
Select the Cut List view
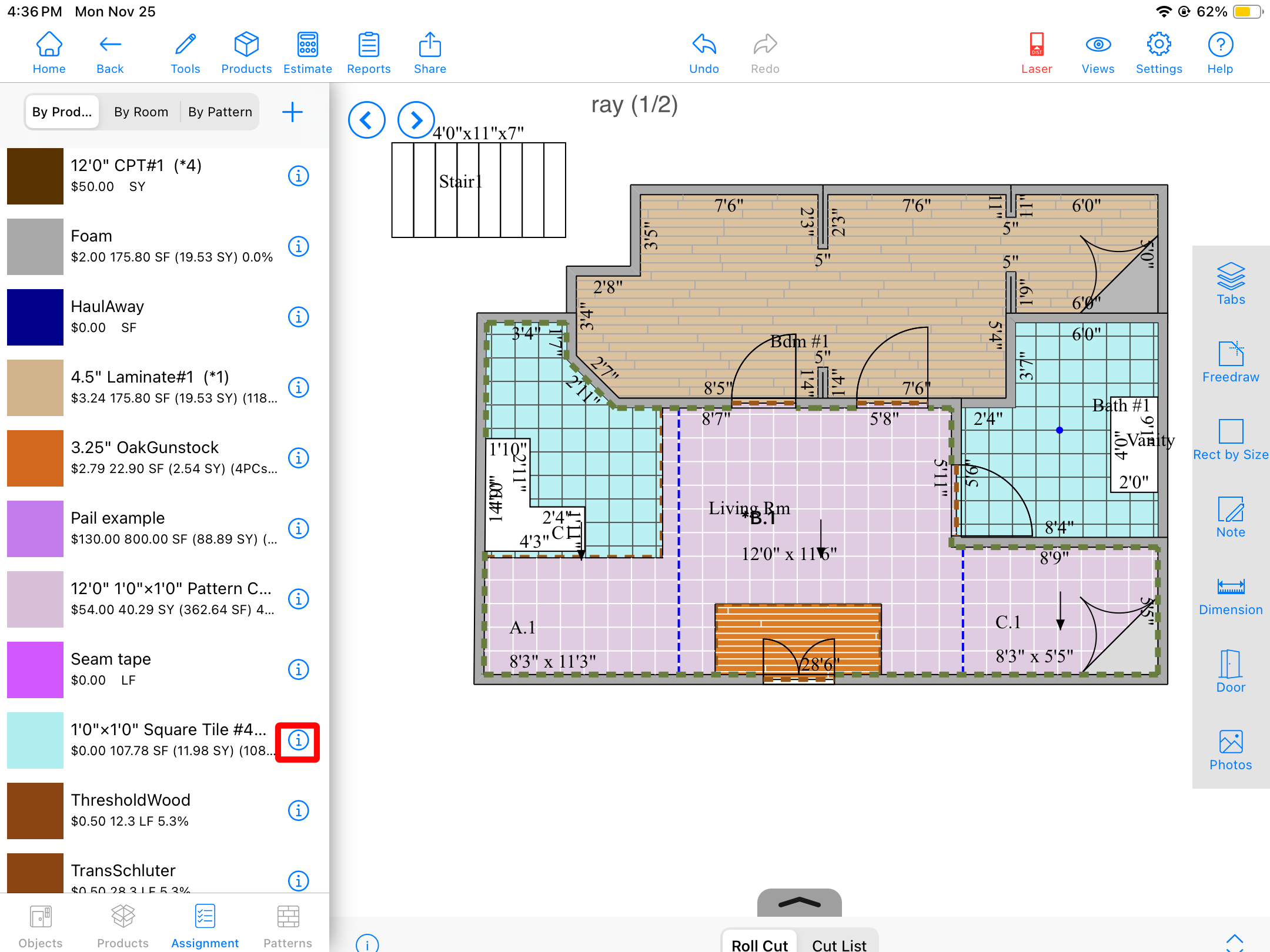coord(838,944)
